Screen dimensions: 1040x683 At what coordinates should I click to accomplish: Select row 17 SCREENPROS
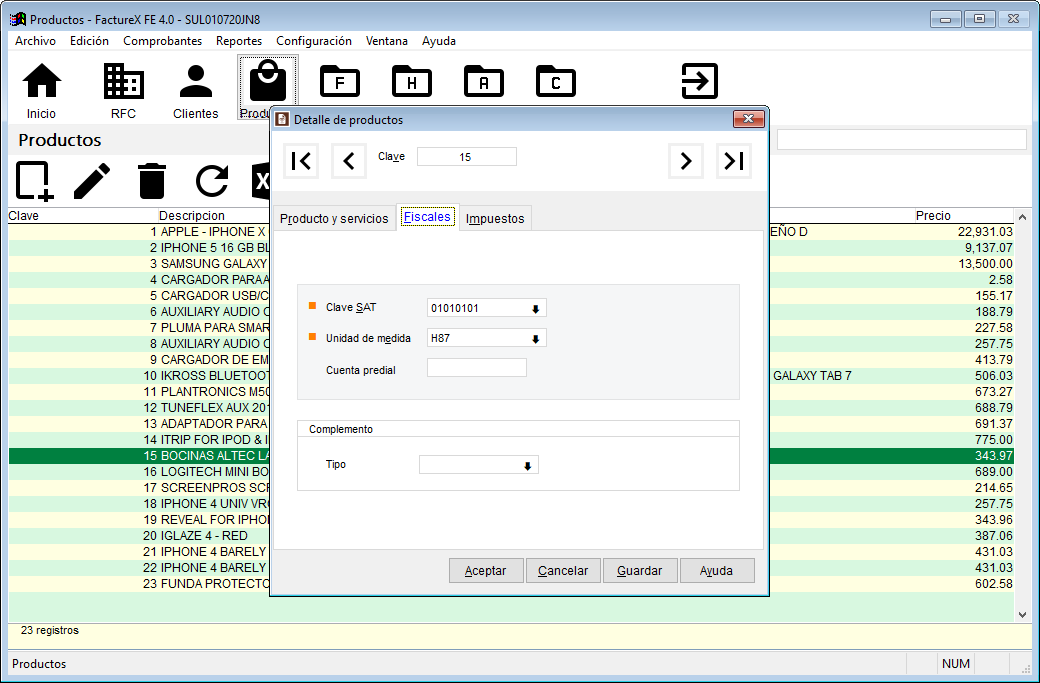tap(511, 488)
